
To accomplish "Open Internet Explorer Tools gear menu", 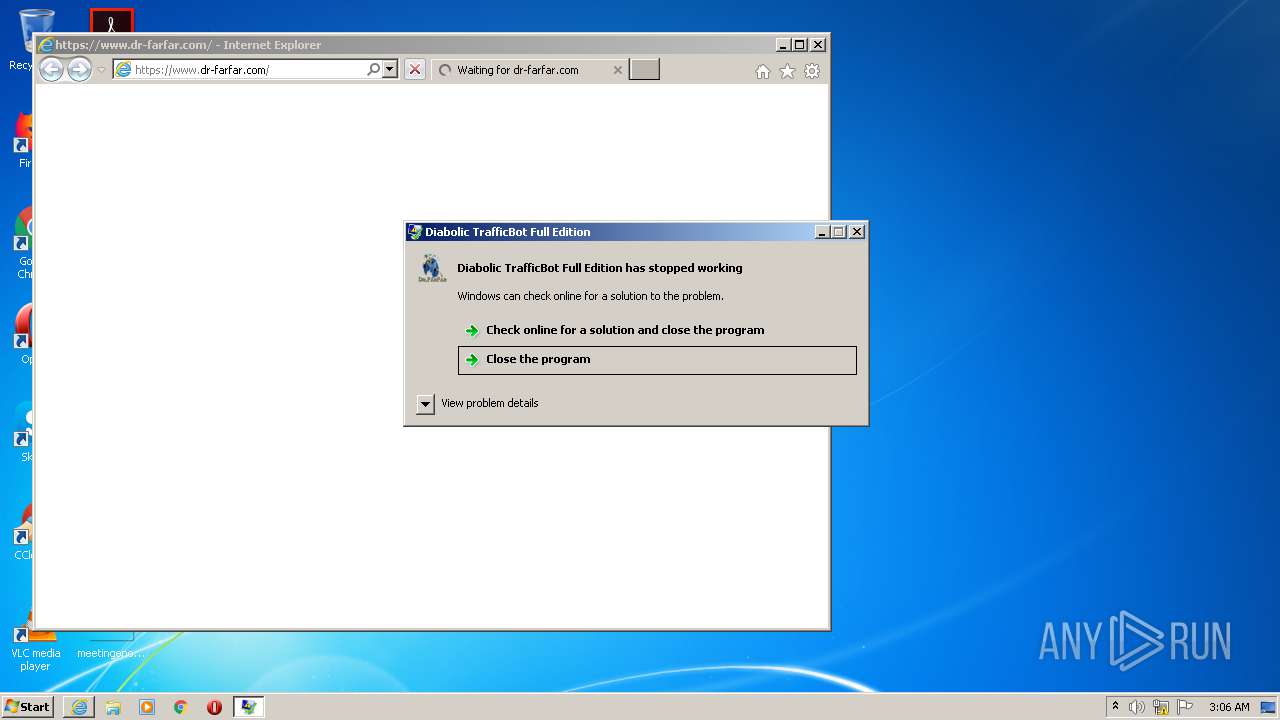I will click(812, 71).
